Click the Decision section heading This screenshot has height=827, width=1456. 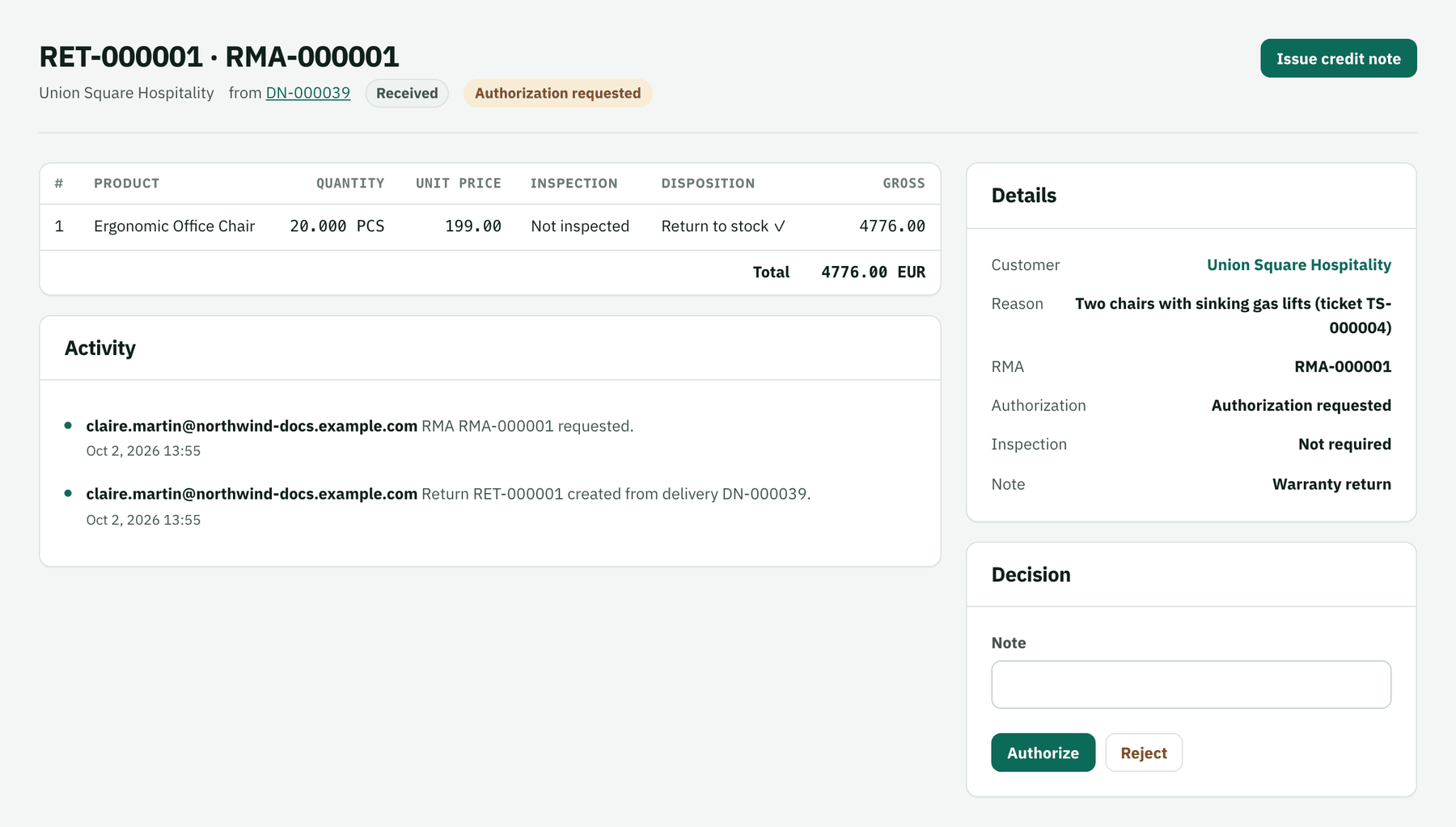coord(1031,575)
